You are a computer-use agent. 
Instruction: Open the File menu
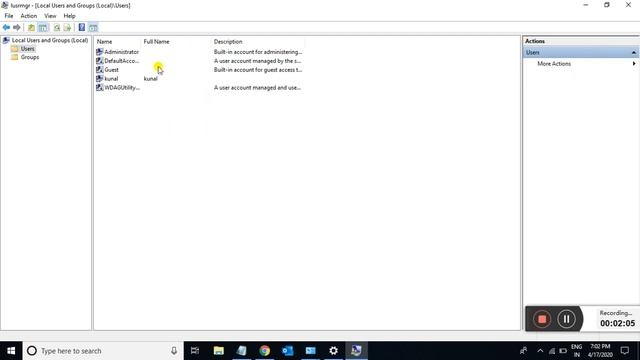9,16
